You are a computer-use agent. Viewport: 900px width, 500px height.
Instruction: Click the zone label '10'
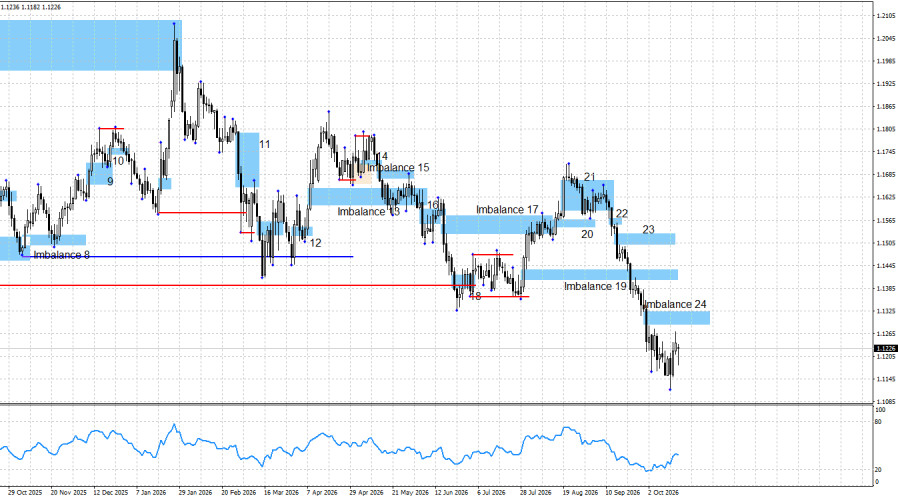coord(118,161)
